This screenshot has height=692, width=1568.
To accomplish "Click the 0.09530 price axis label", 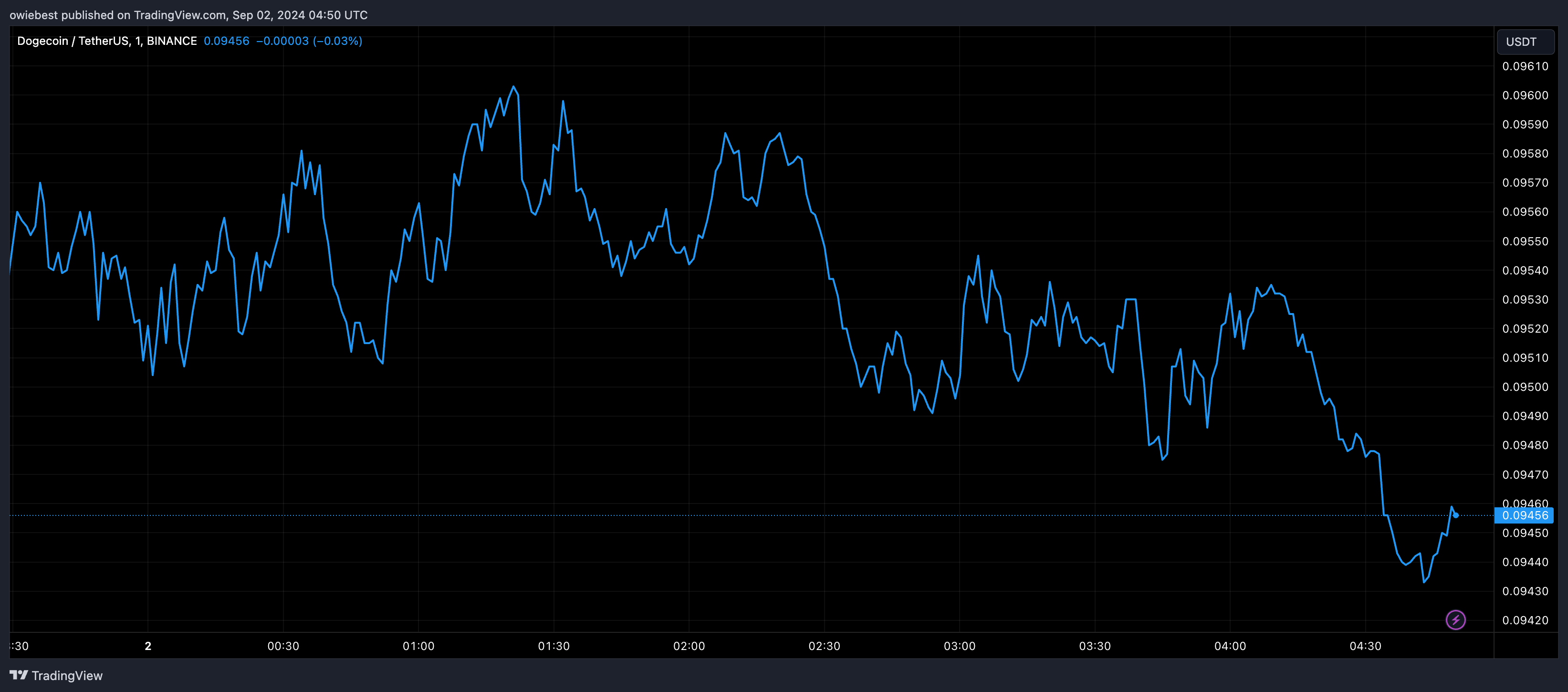I will pyautogui.click(x=1525, y=299).
